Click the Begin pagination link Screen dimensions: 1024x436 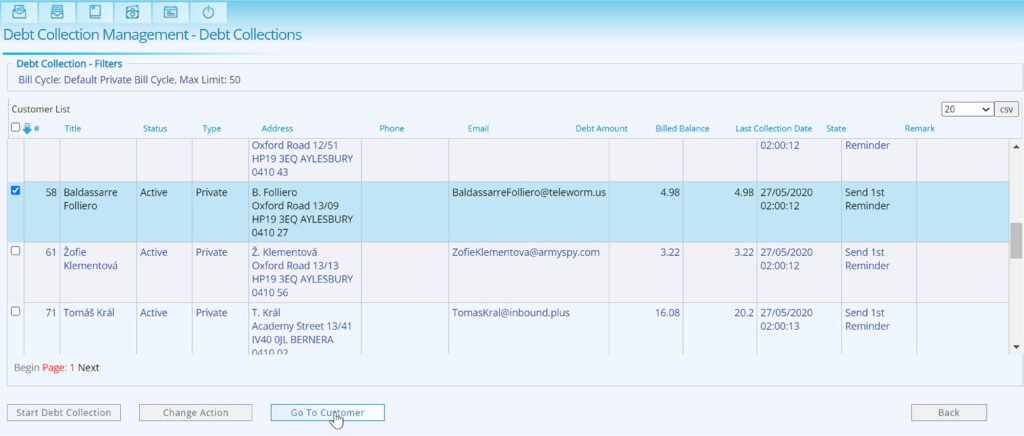[x=27, y=367]
